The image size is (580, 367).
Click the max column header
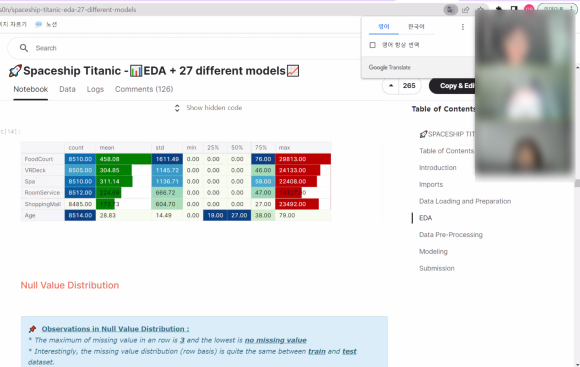(x=284, y=148)
